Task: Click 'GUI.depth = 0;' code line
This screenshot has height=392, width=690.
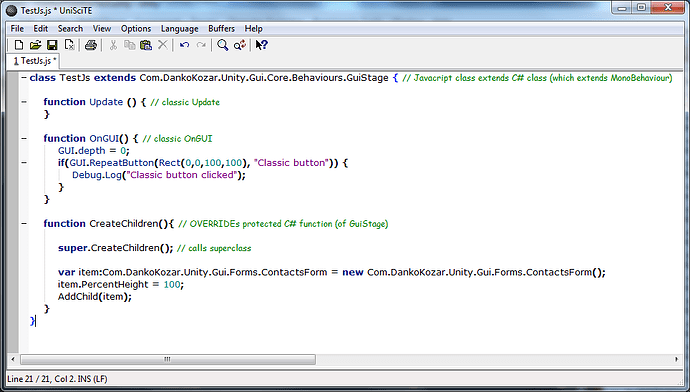Action: [x=94, y=151]
